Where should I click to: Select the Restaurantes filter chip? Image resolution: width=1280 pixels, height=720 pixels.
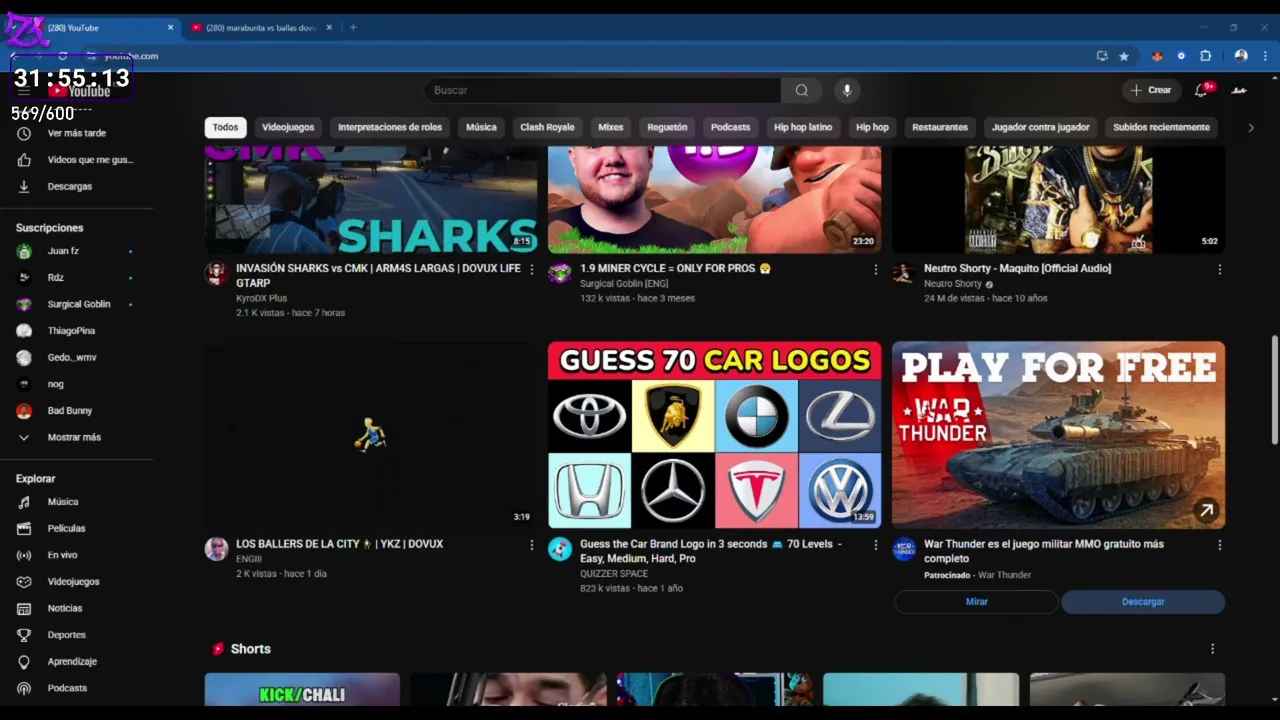point(940,127)
